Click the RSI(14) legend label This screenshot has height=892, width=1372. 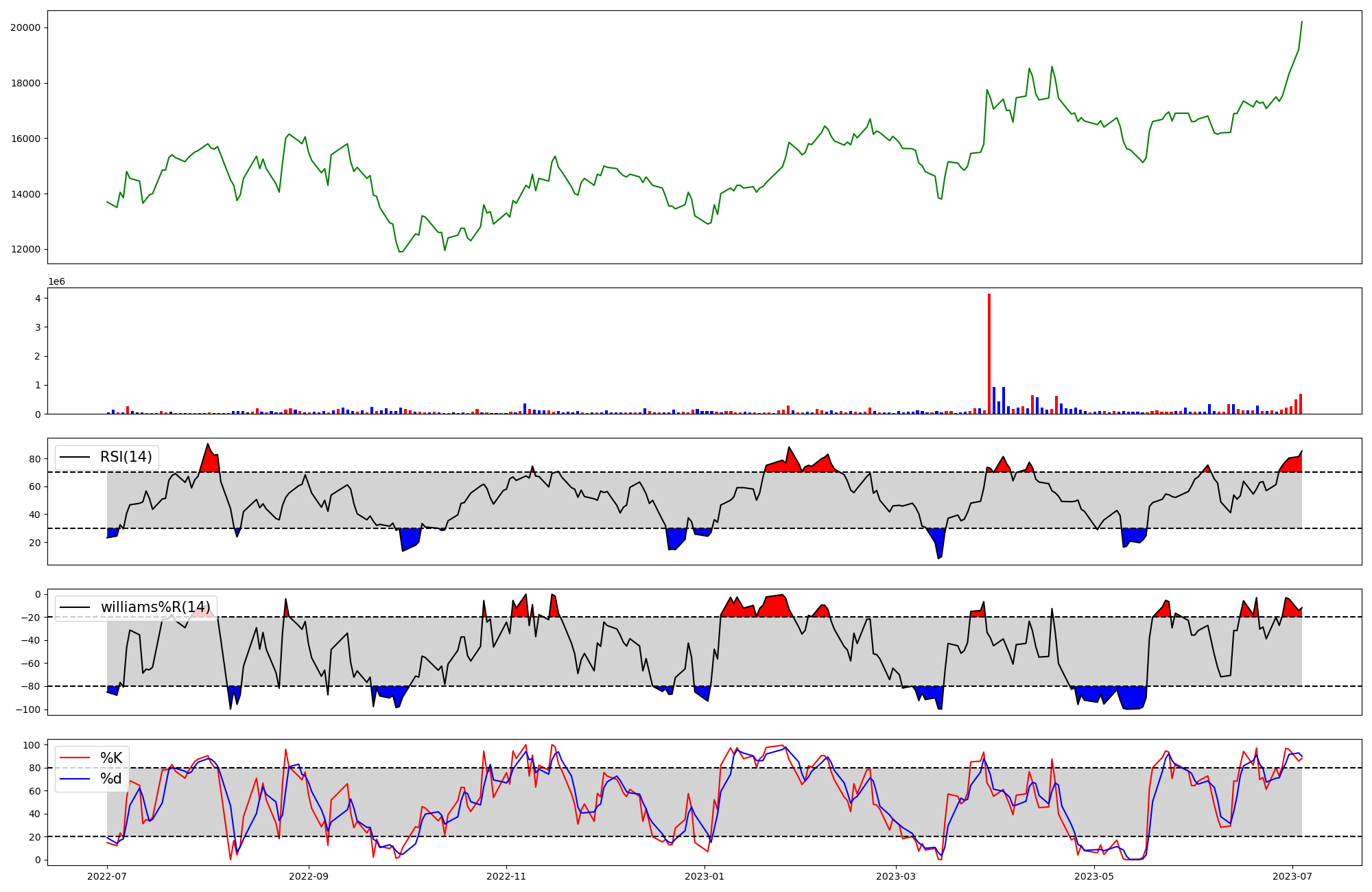tap(126, 457)
